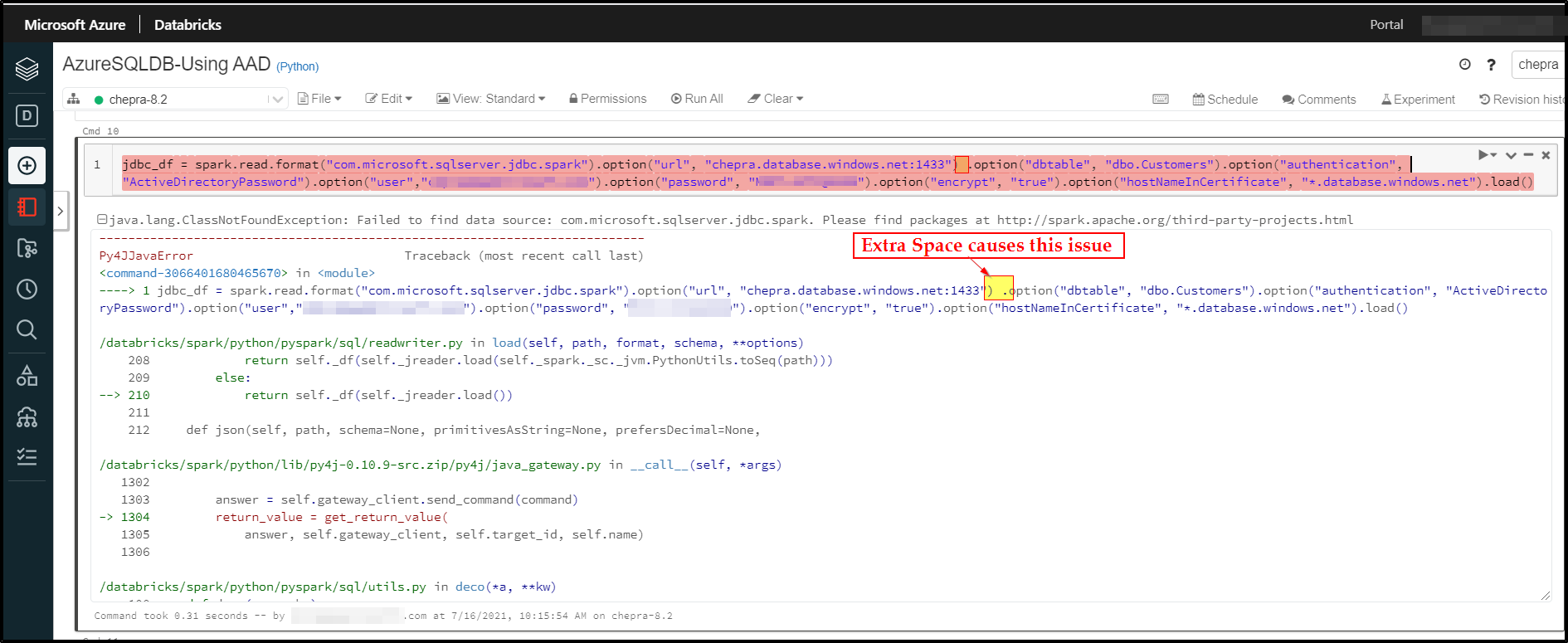This screenshot has width=1568, height=643.
Task: Open the Recents clock icon in sidebar
Action: [27, 289]
